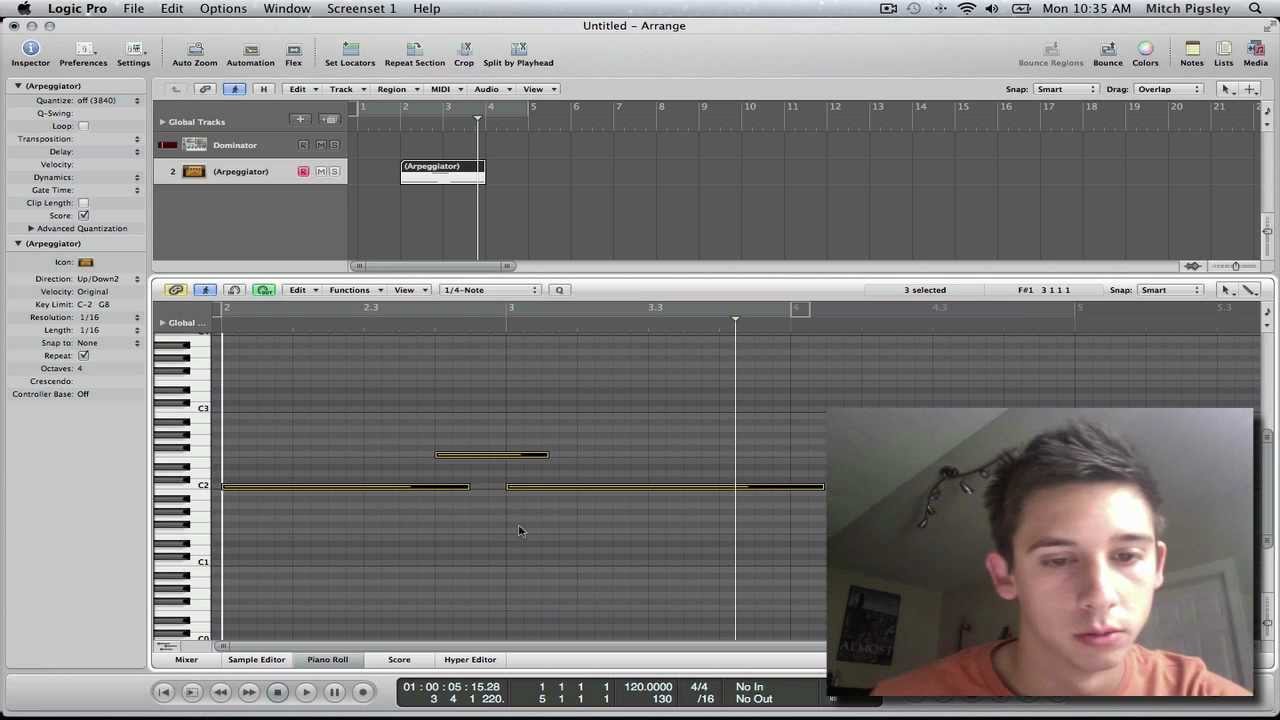
Task: Expand Global Tracks in Arrange
Action: click(162, 122)
